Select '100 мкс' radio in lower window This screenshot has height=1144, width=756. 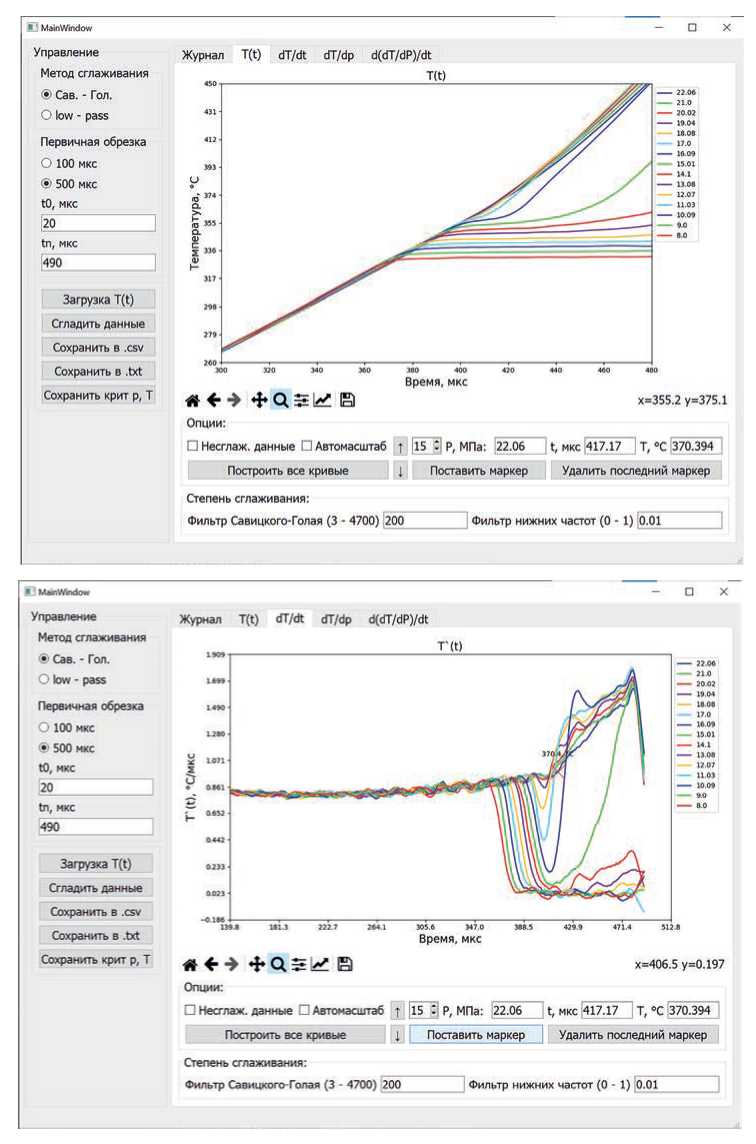[45, 727]
